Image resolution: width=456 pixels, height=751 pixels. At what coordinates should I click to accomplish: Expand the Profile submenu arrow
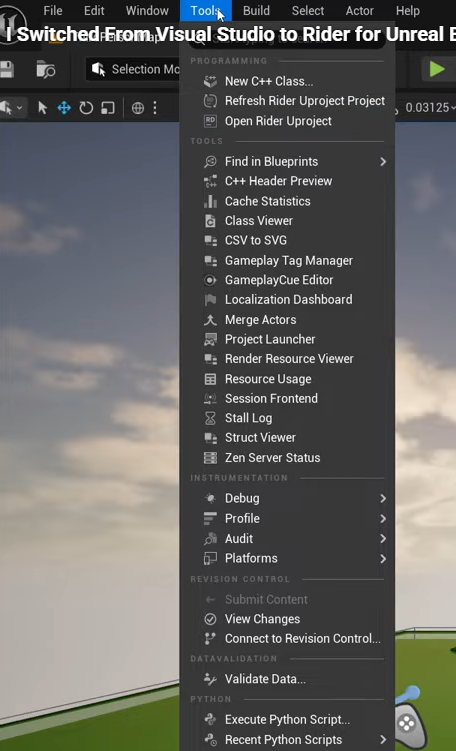(x=383, y=519)
